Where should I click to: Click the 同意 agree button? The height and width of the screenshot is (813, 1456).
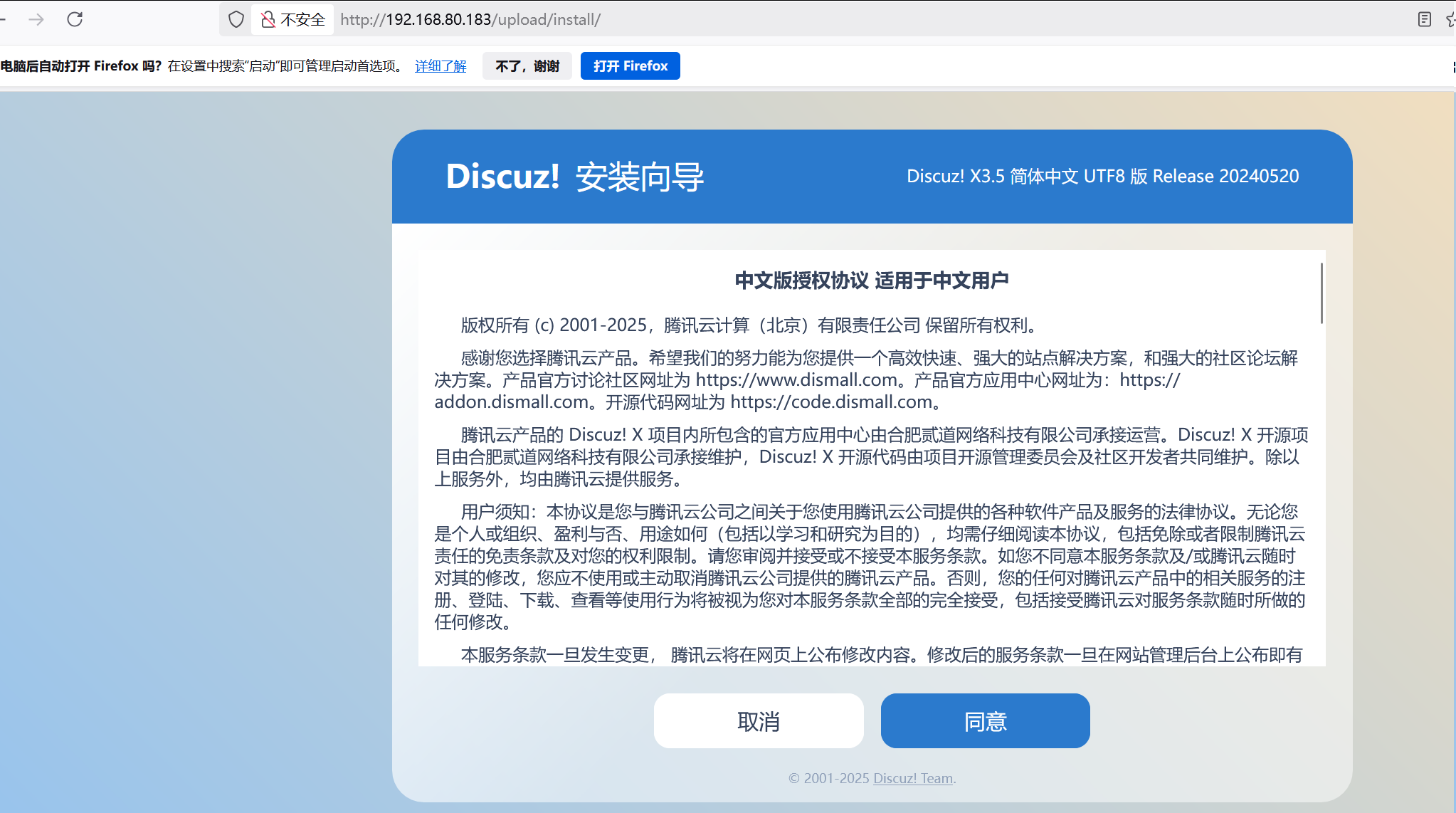pos(986,721)
